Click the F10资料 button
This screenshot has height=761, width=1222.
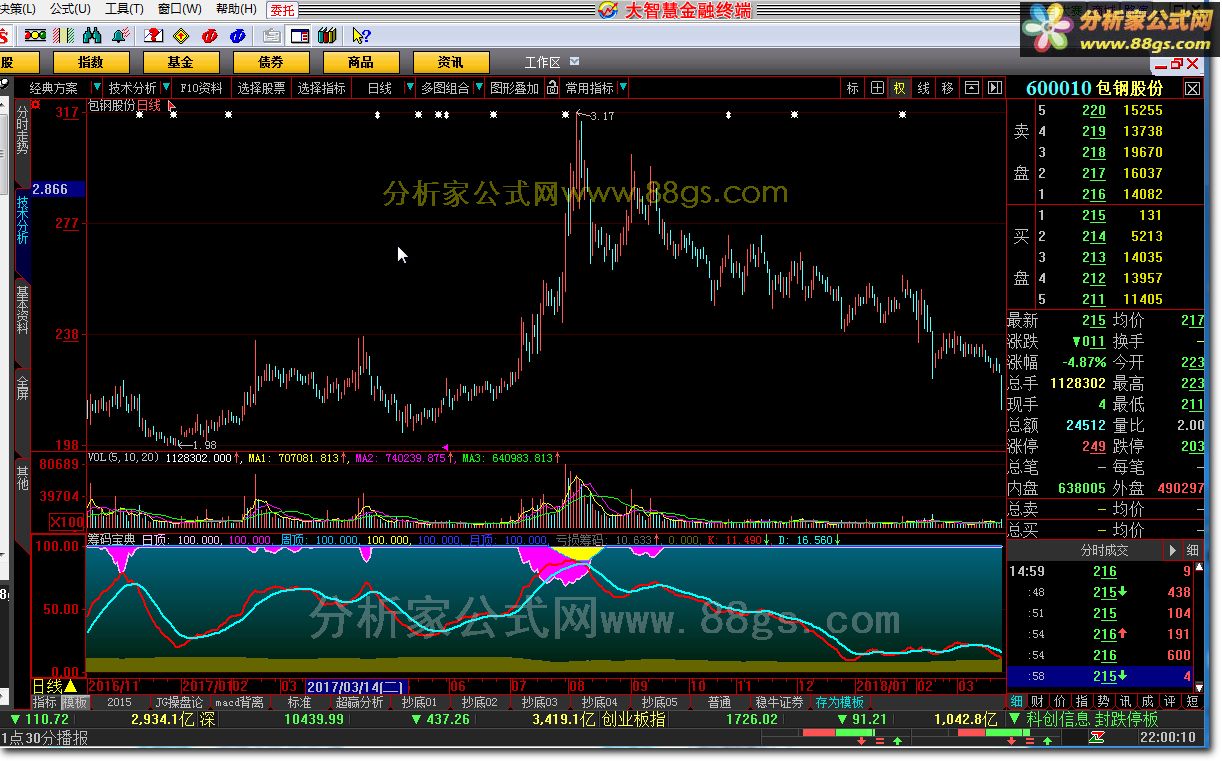coord(202,88)
